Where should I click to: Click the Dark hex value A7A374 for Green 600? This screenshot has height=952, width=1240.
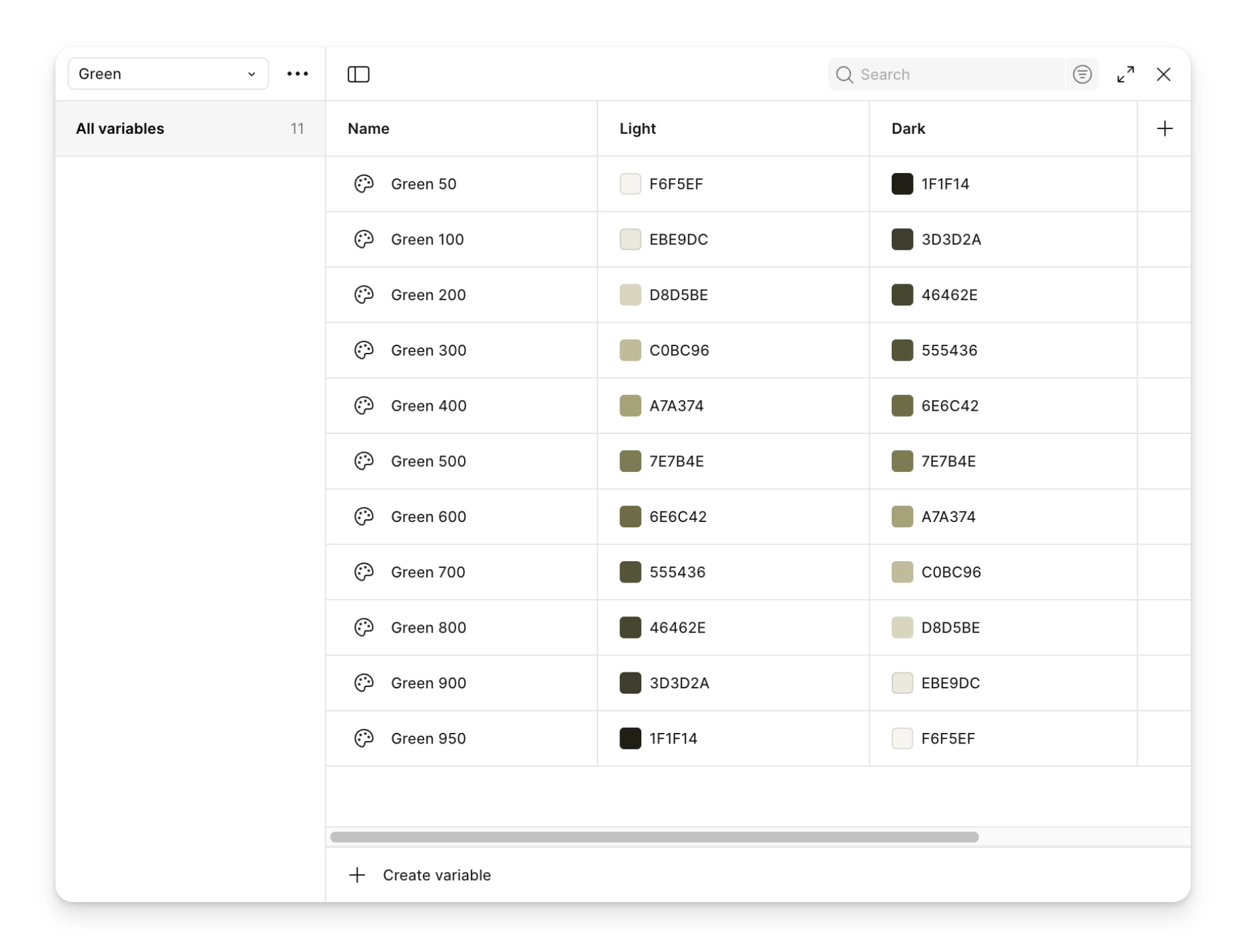coord(948,516)
